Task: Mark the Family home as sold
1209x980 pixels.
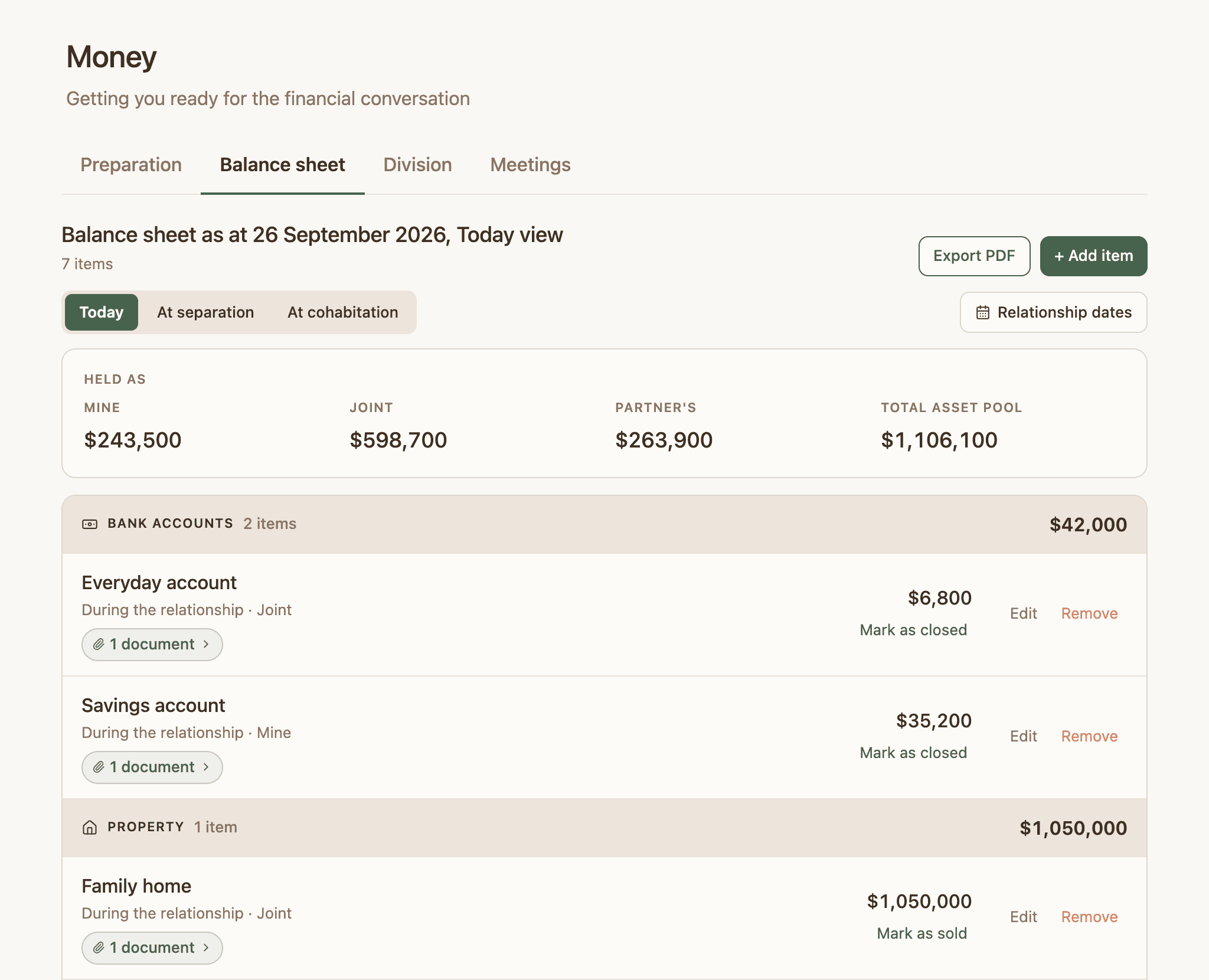Action: click(x=922, y=933)
